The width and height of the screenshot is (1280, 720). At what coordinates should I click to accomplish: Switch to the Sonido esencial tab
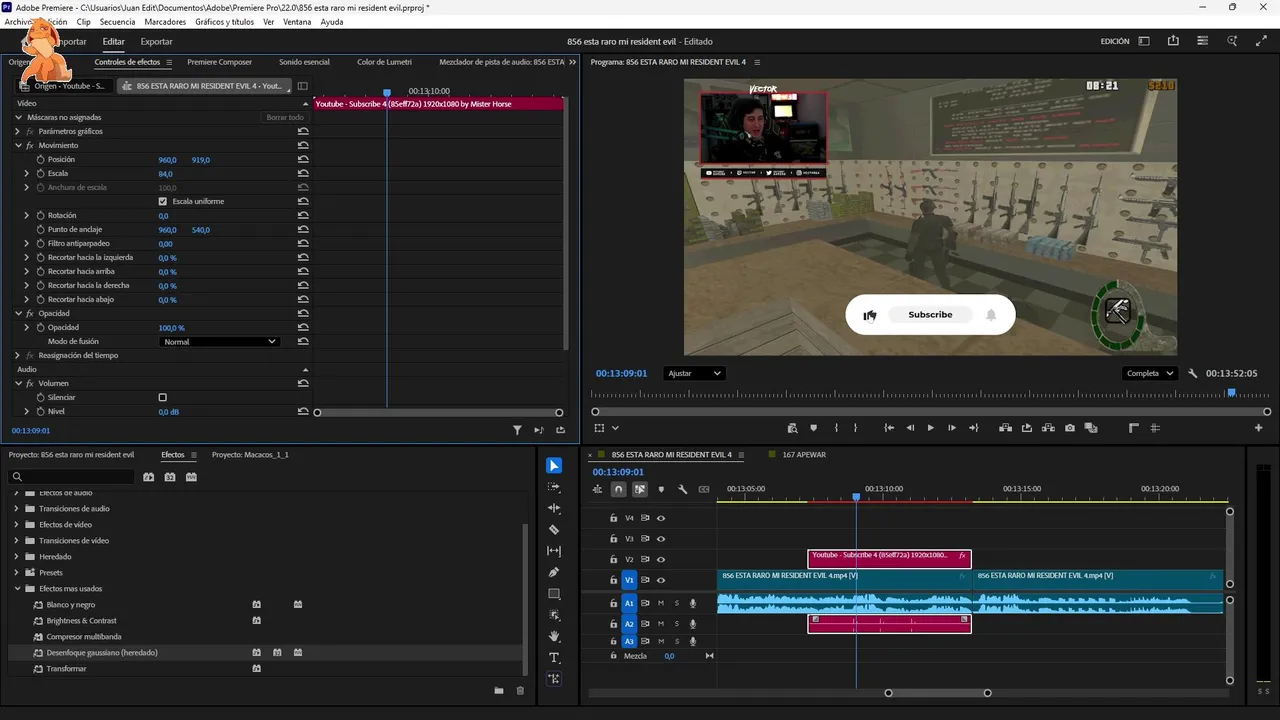(x=304, y=62)
